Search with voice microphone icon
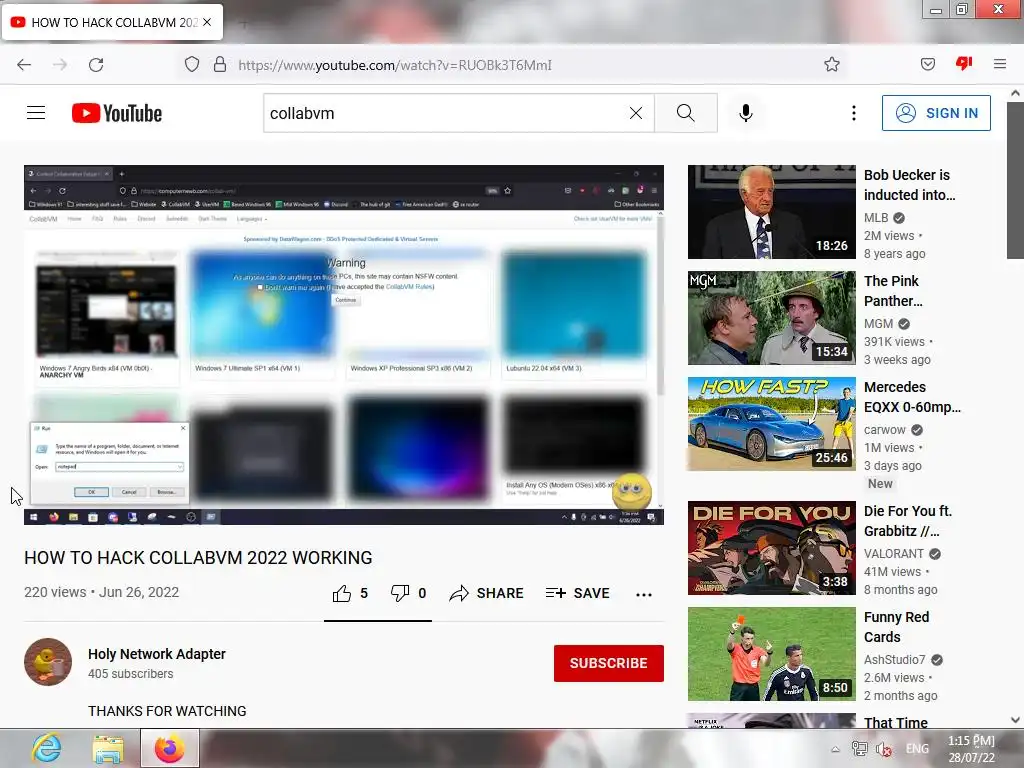1024x768 pixels. point(746,113)
